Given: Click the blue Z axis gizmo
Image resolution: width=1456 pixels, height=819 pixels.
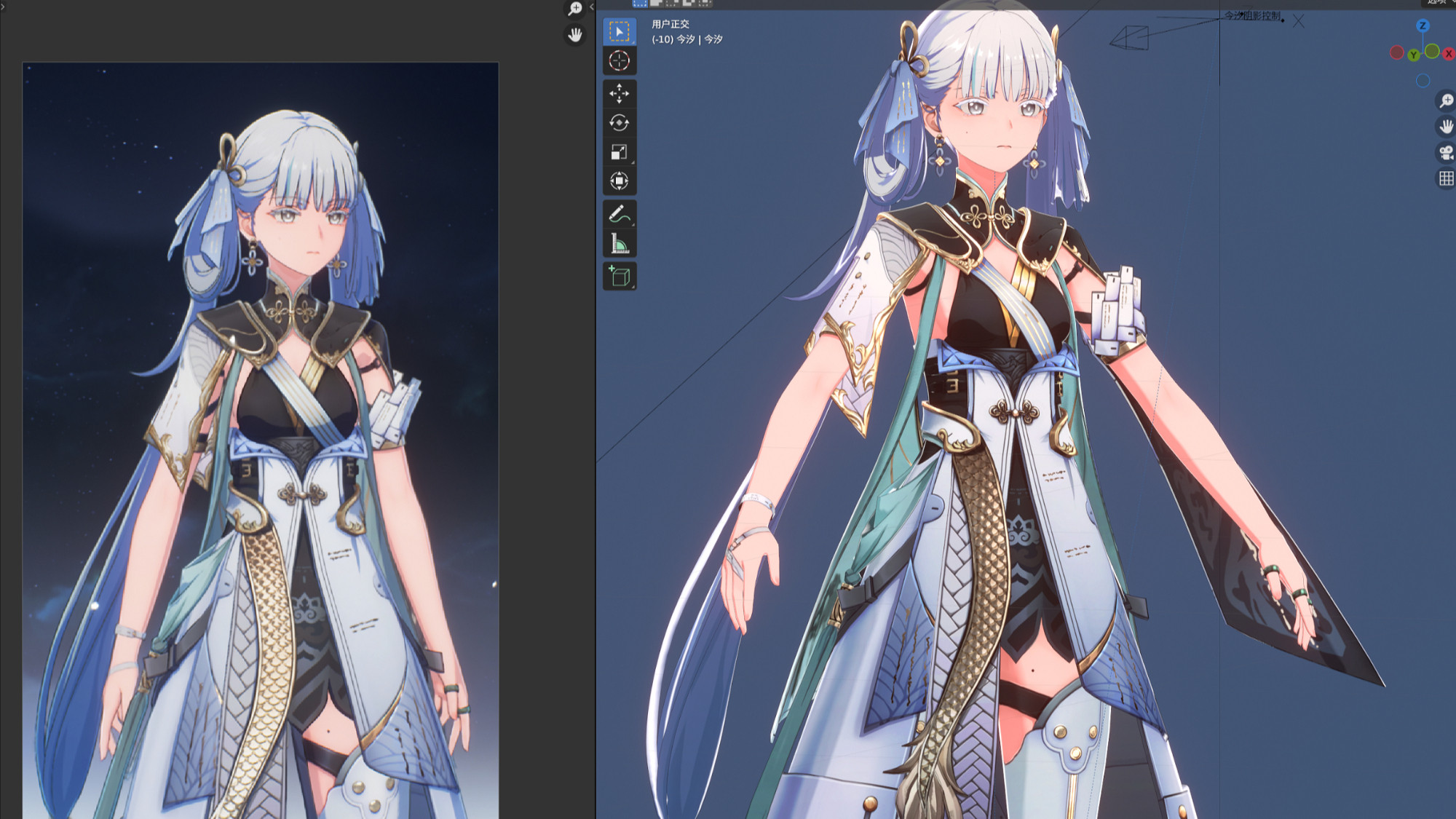Looking at the screenshot, I should click(x=1423, y=25).
